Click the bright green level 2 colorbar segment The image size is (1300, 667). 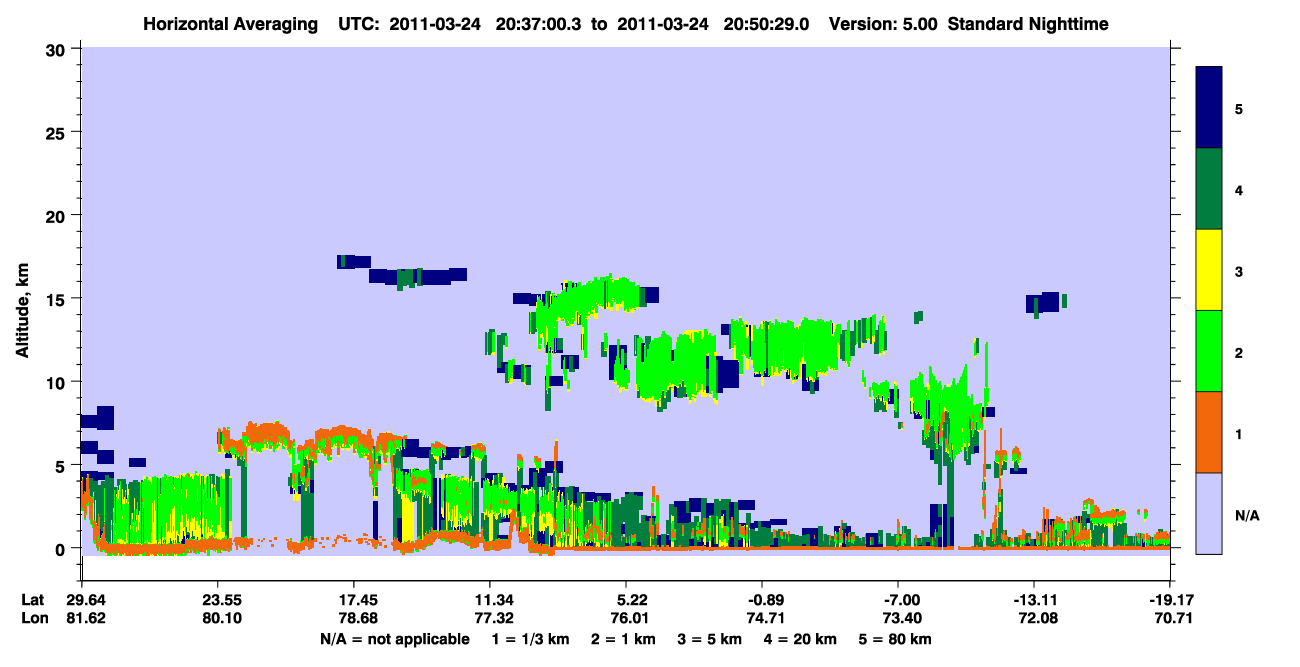pos(1209,351)
